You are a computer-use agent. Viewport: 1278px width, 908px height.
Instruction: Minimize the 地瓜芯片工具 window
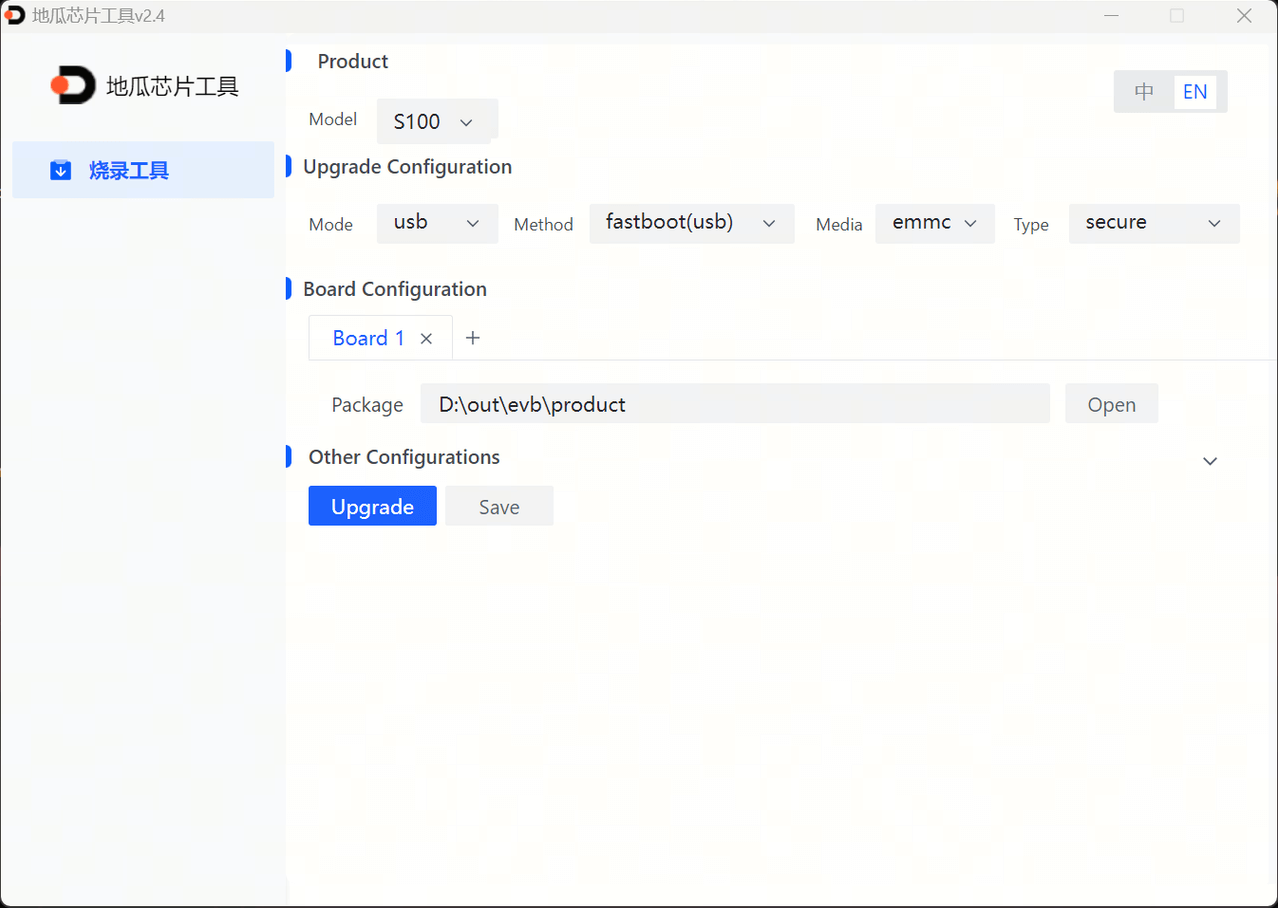pyautogui.click(x=1113, y=15)
